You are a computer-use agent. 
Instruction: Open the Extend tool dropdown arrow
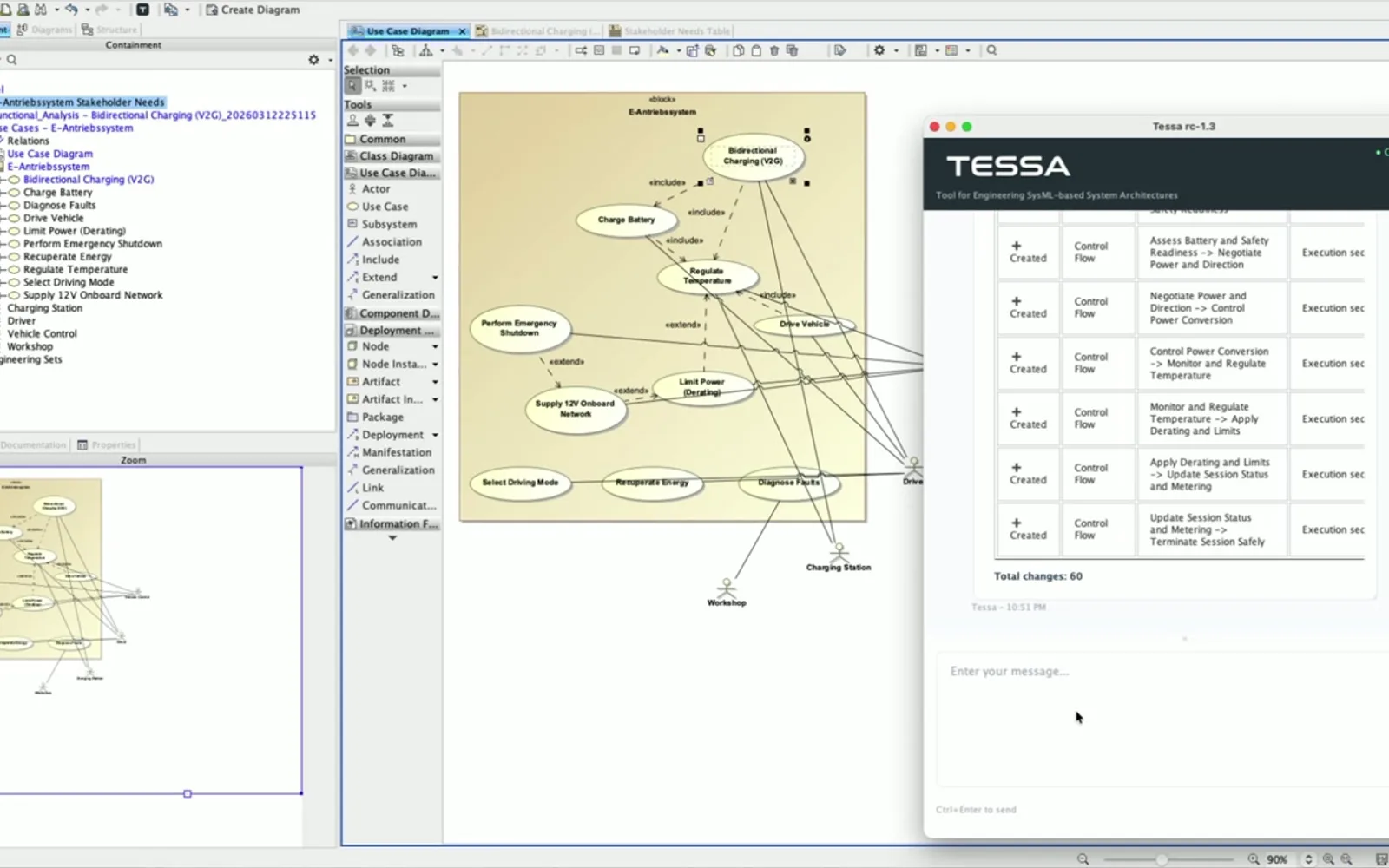435,278
